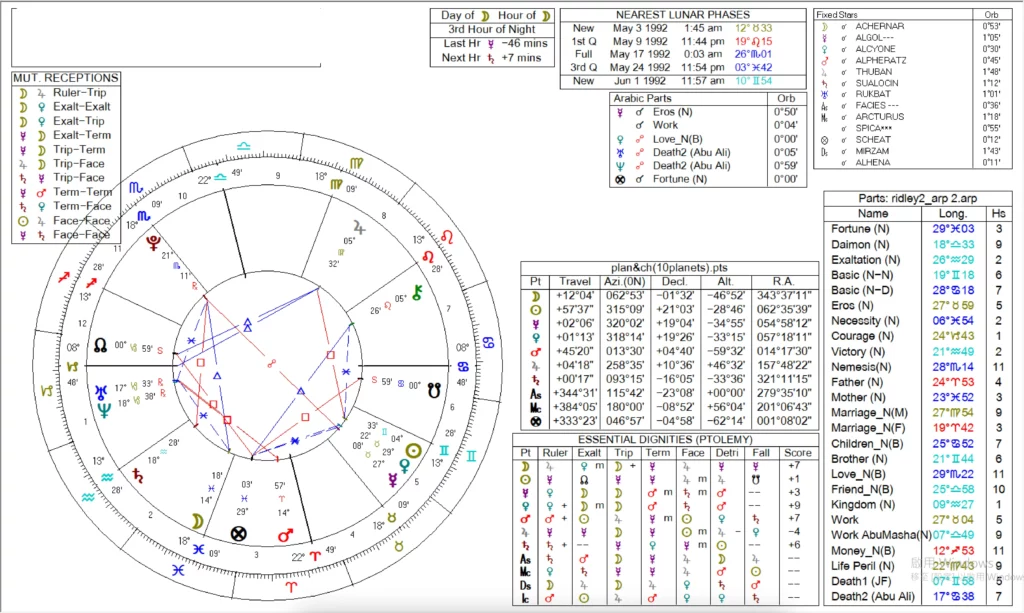Select the red Mars glyph in the wheel

[x=284, y=536]
